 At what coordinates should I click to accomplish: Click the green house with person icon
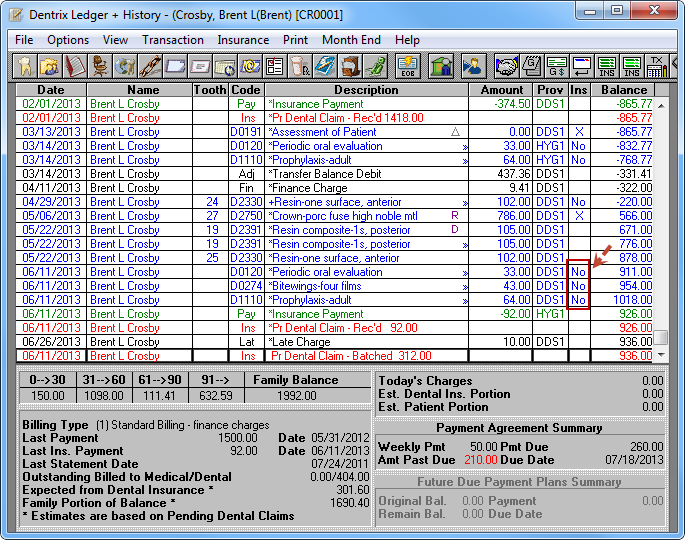440,66
